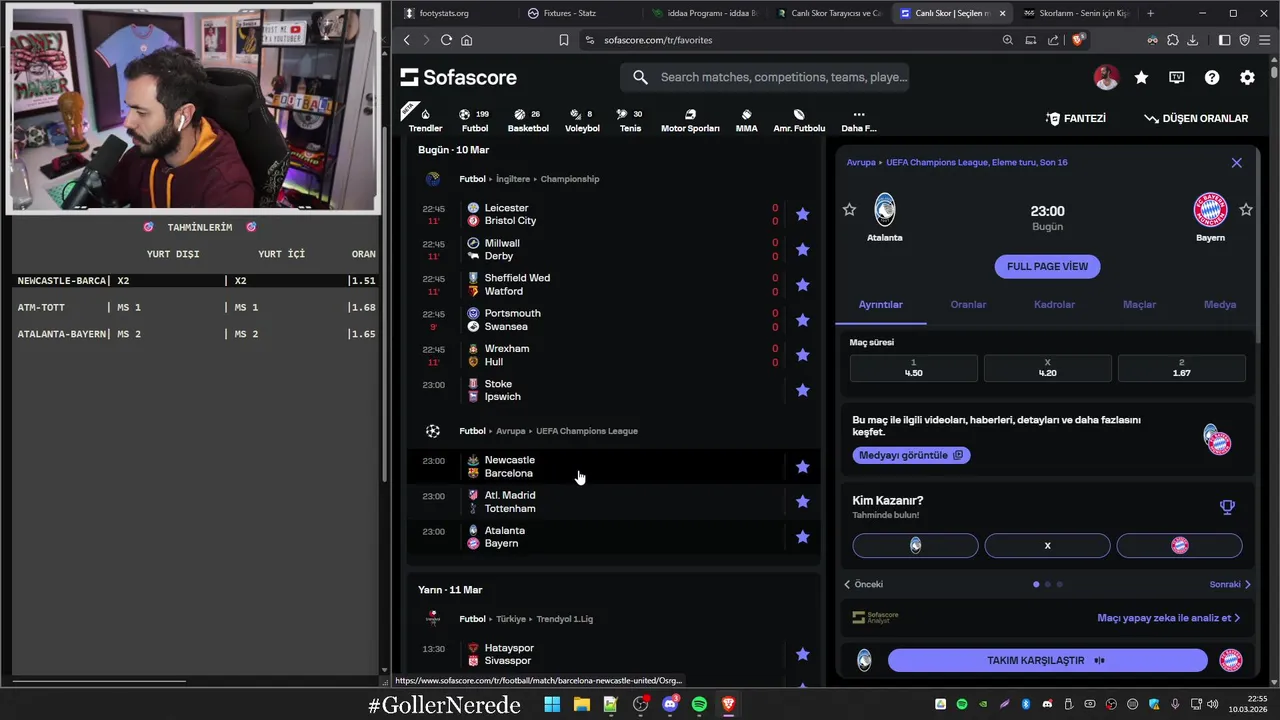Screen dimensions: 1280x720
Task: Unfavorite the Stoke vs Ipswich match
Action: [802, 390]
